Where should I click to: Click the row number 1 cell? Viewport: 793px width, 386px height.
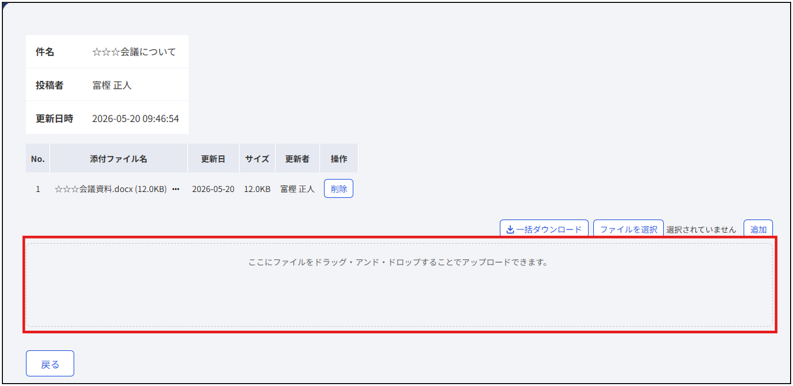coord(38,189)
